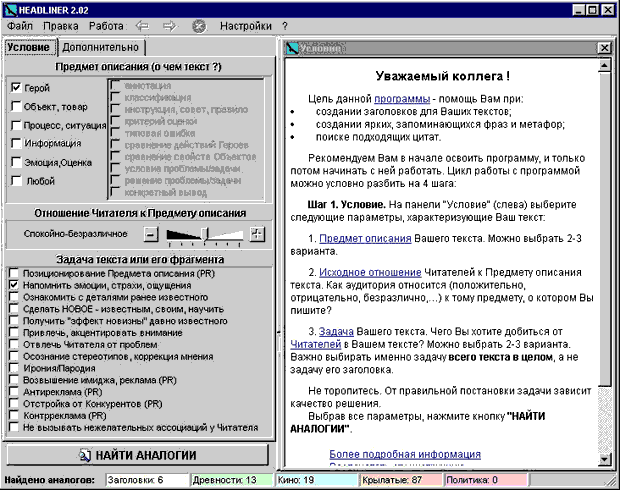
Task: Open the Задача link
Action: coord(336,331)
